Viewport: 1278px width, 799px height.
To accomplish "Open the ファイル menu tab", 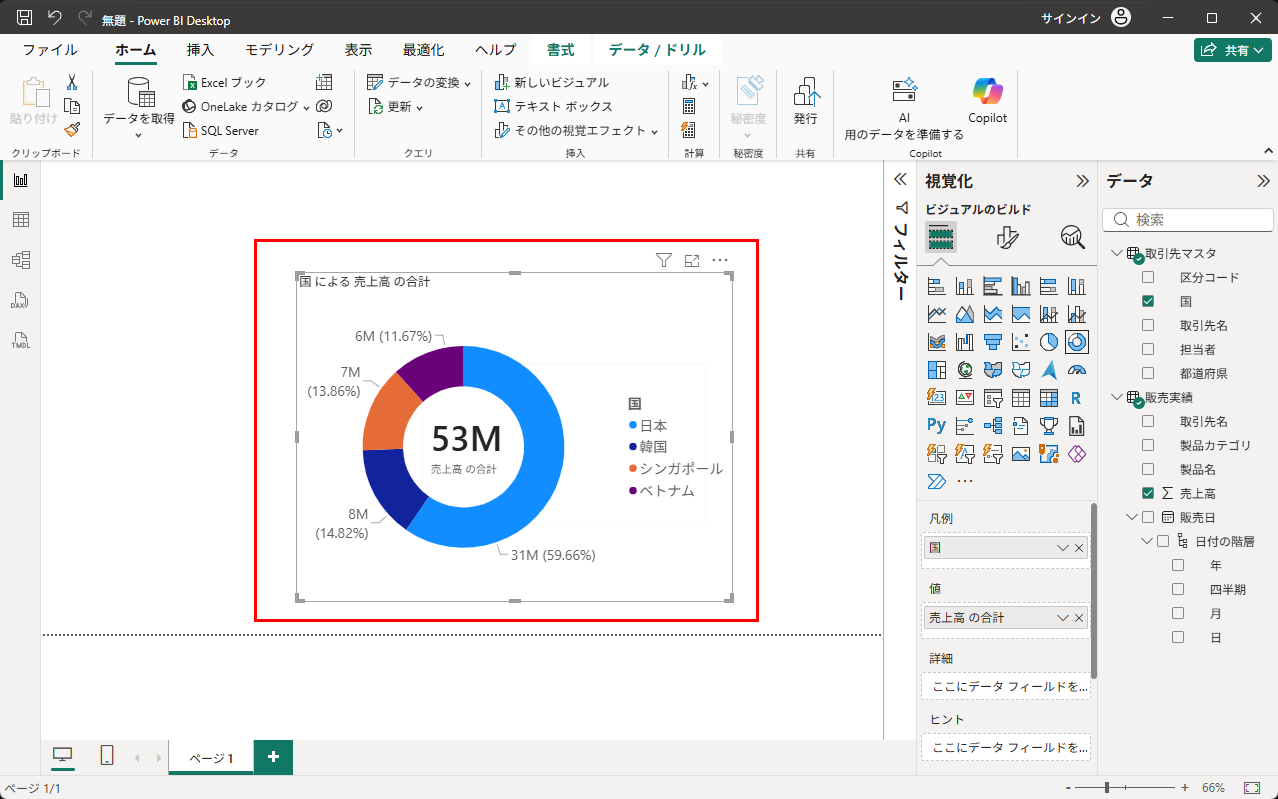I will (x=50, y=50).
